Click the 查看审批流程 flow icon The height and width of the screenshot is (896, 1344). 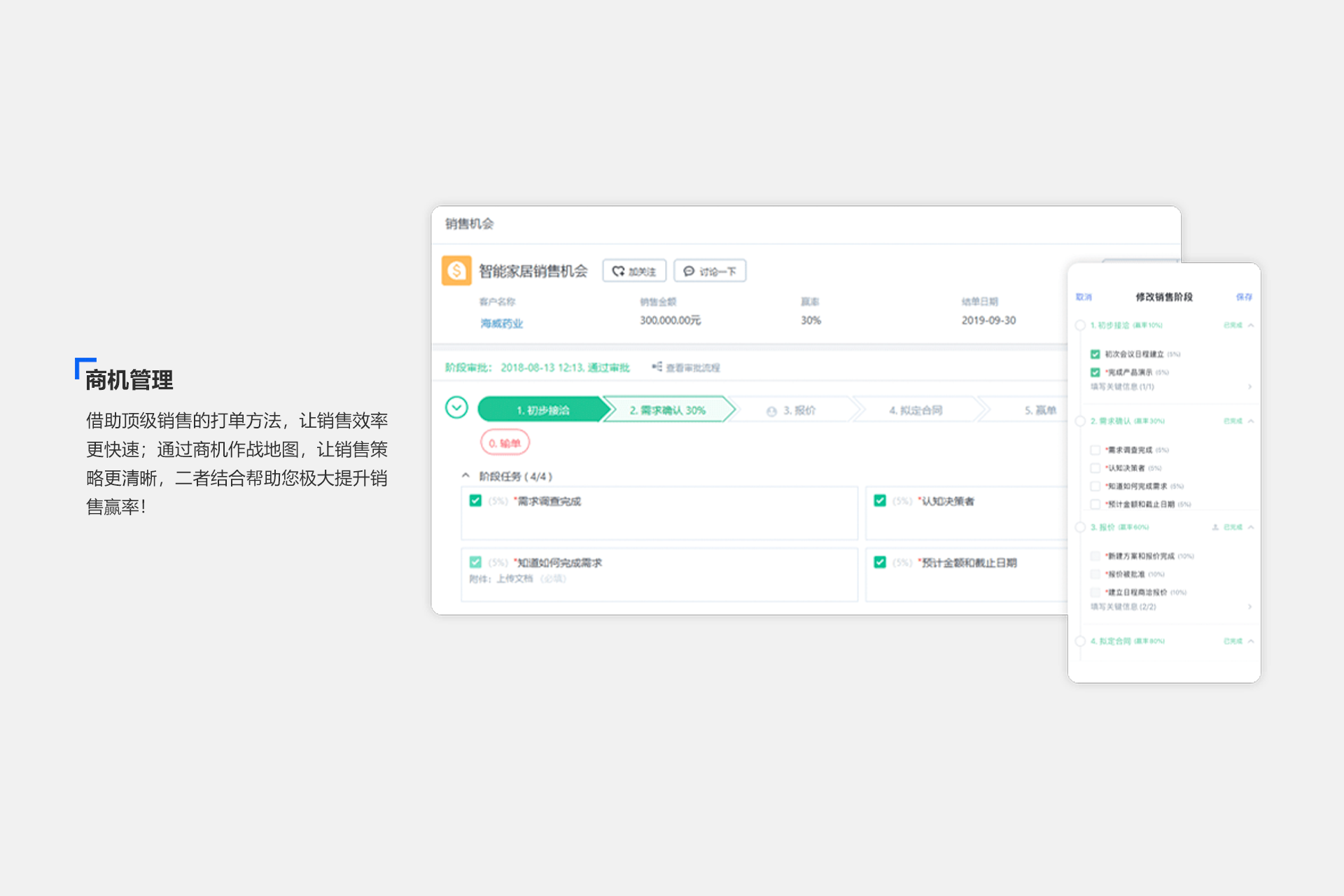coord(657,367)
